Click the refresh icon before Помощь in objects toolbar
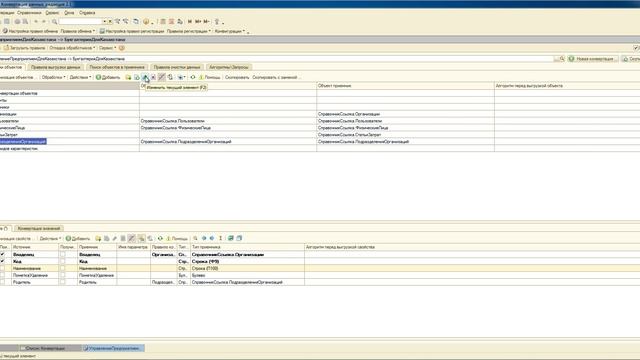Viewport: 640px width, 360px height. [193, 77]
